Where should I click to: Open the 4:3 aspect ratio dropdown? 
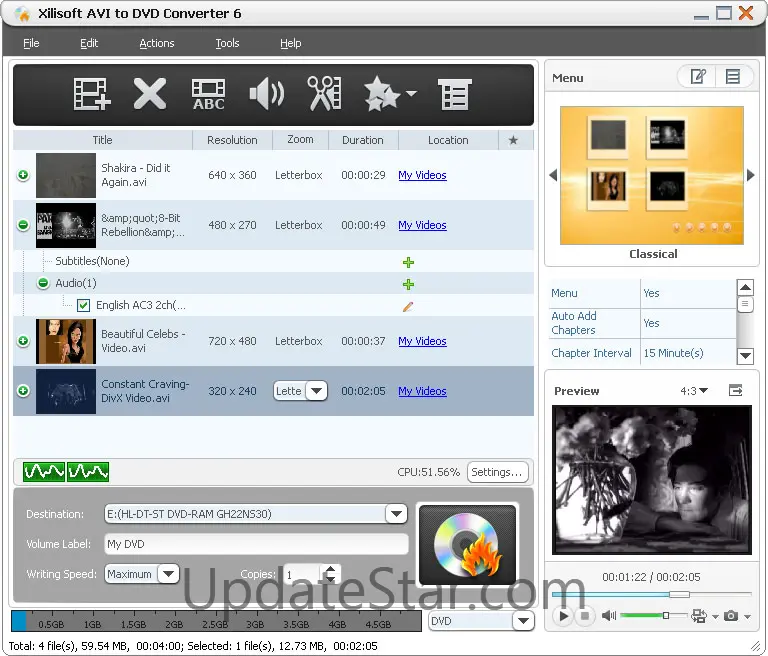click(x=694, y=391)
